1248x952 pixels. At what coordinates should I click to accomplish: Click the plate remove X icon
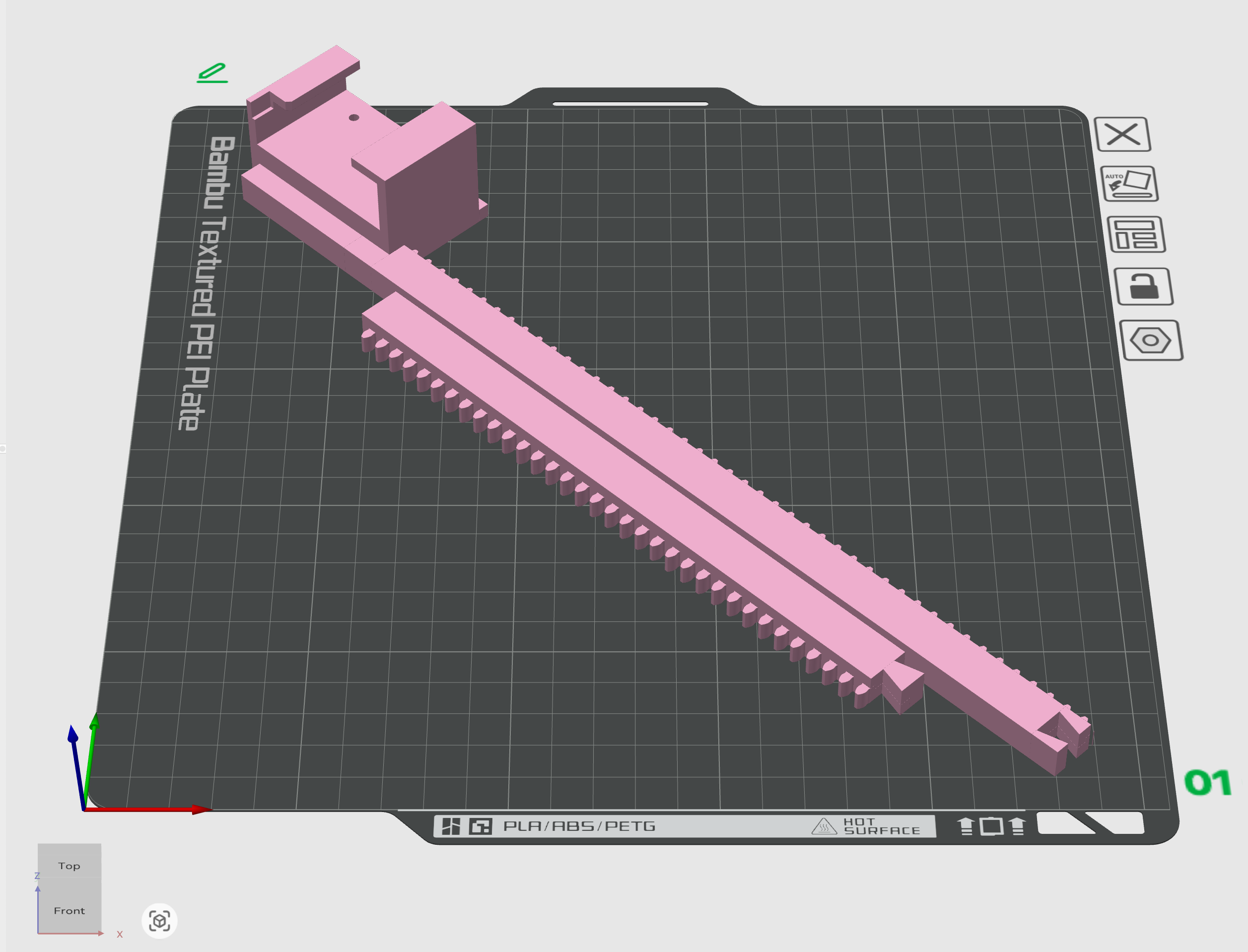point(1123,135)
